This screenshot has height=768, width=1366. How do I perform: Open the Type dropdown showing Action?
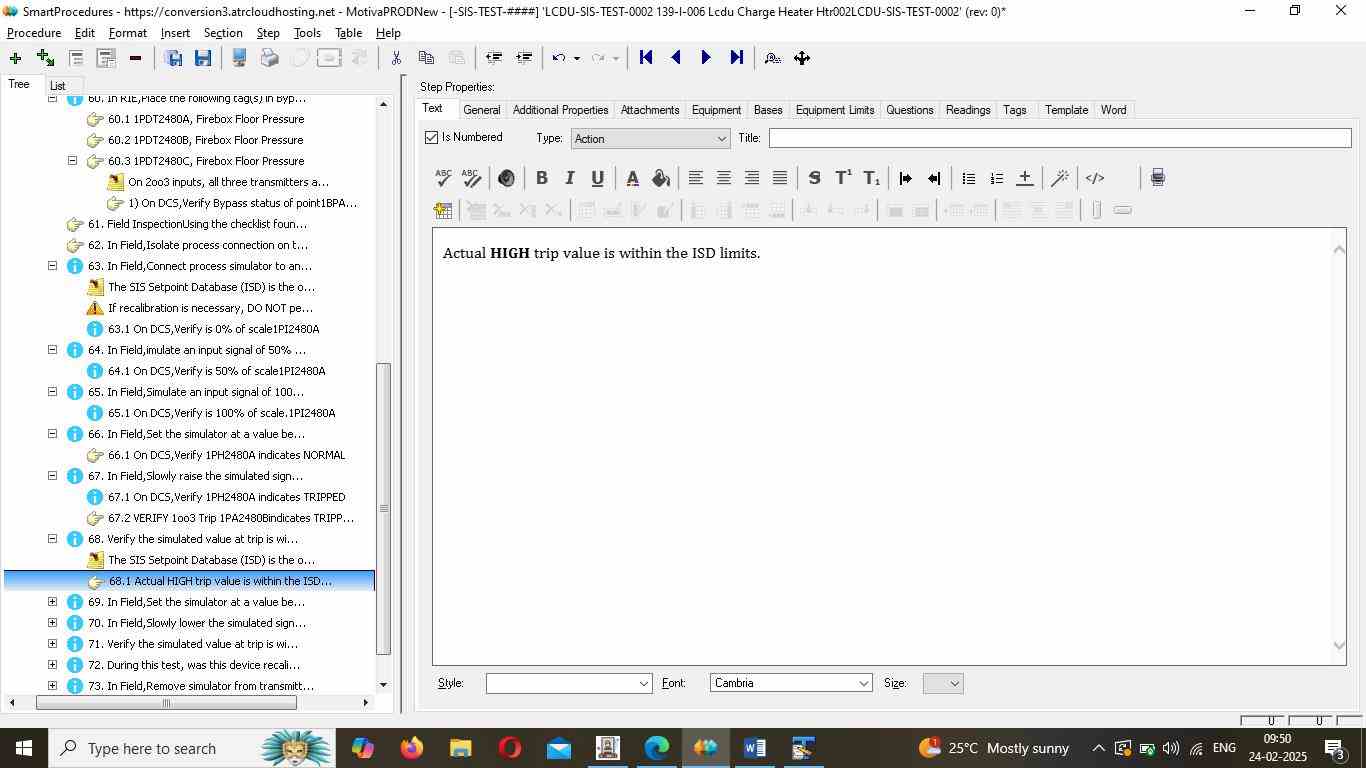click(x=649, y=139)
